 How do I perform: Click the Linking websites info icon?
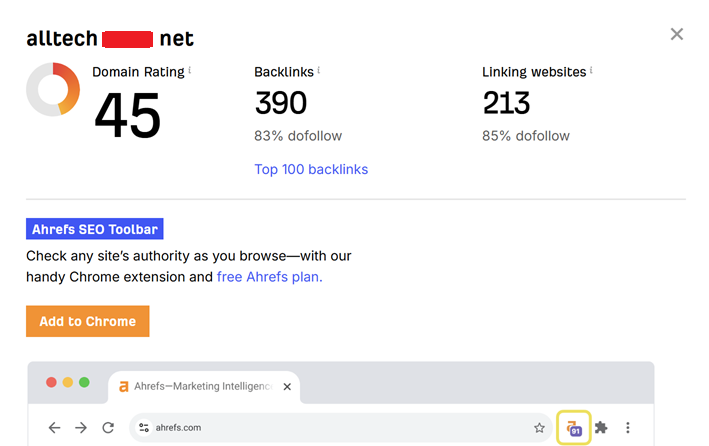(591, 71)
